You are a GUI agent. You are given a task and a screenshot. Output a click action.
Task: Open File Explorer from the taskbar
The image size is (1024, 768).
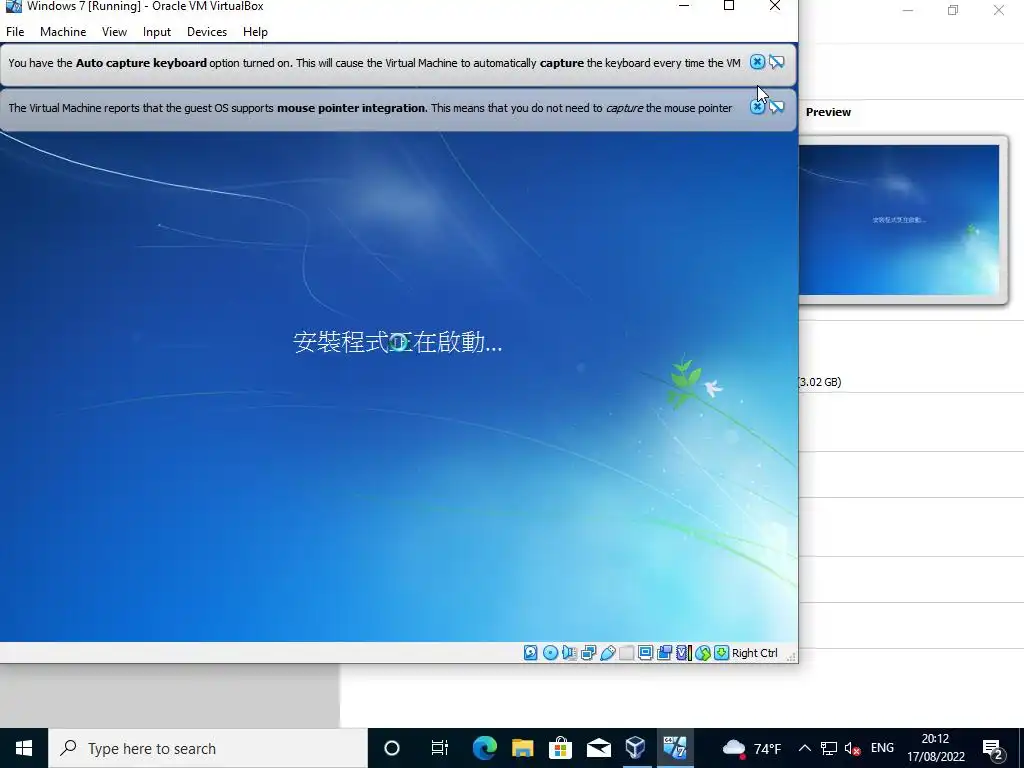[522, 748]
